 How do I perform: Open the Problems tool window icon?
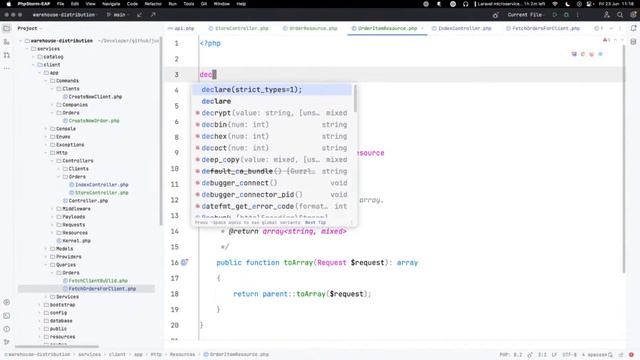point(7,329)
